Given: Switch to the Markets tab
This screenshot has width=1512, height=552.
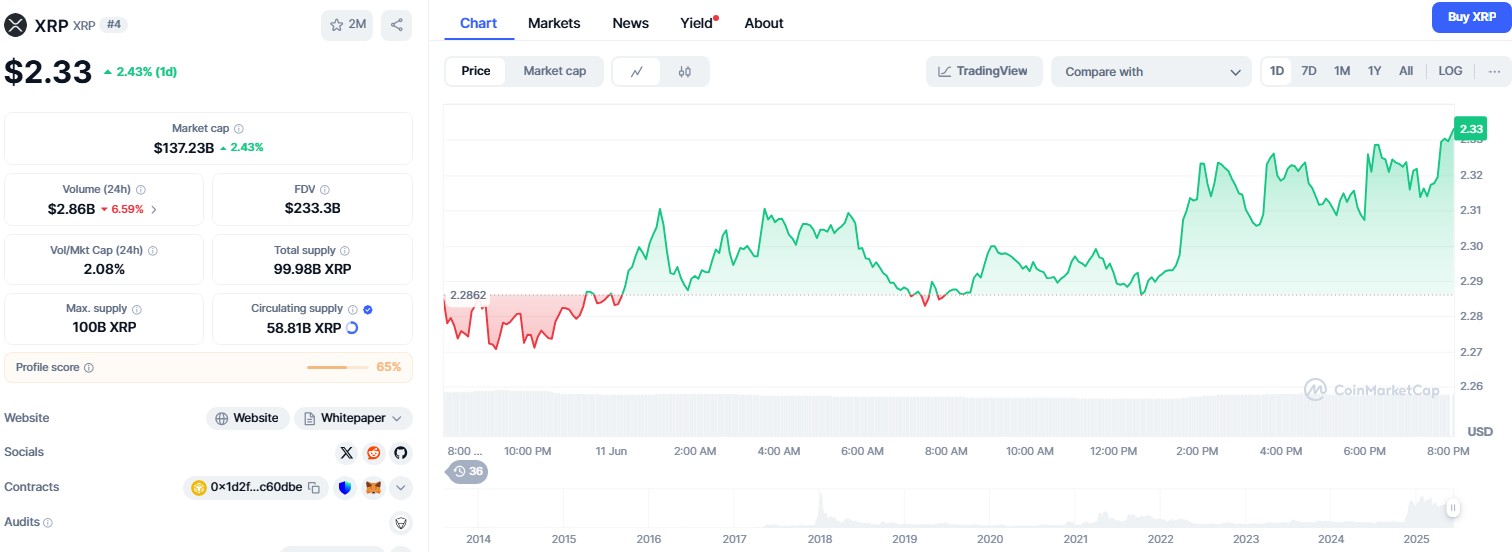Looking at the screenshot, I should pos(554,23).
